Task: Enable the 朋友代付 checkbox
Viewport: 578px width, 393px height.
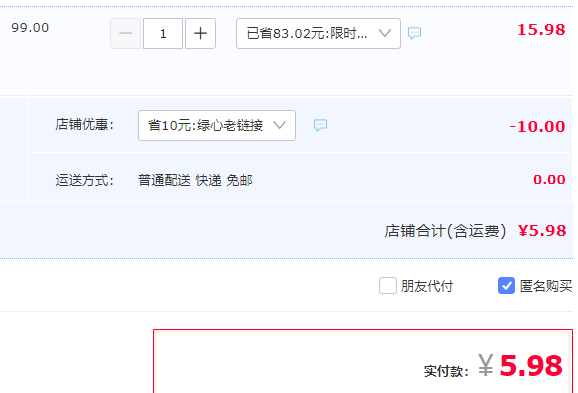Action: [388, 286]
